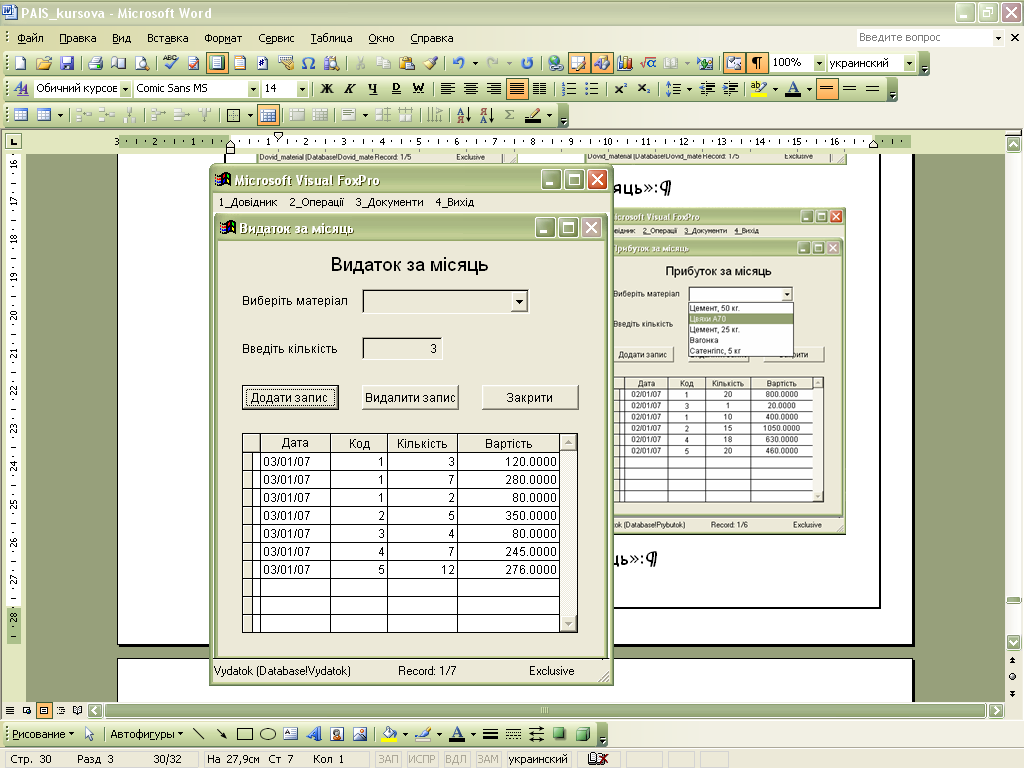Viewport: 1024px width, 768px height.
Task: Click the Save icon in the toolbar
Action: click(x=67, y=63)
